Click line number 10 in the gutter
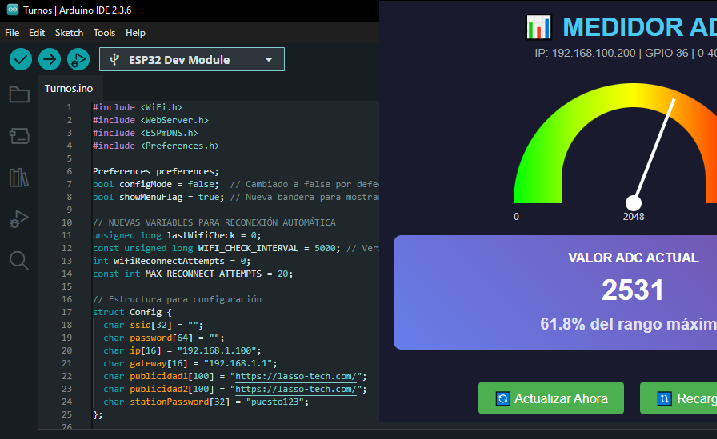The image size is (717, 439). click(67, 223)
